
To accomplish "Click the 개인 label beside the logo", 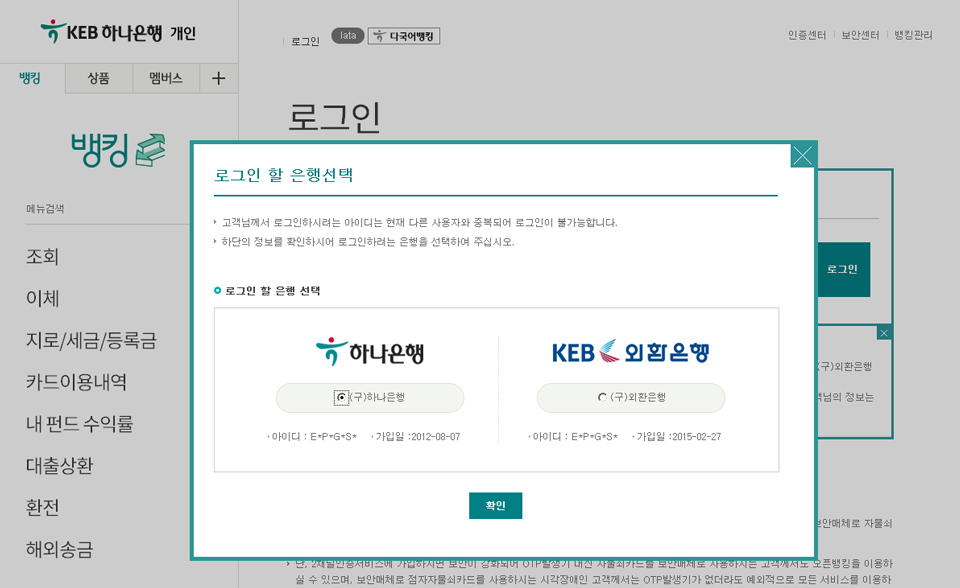I will click(x=183, y=33).
